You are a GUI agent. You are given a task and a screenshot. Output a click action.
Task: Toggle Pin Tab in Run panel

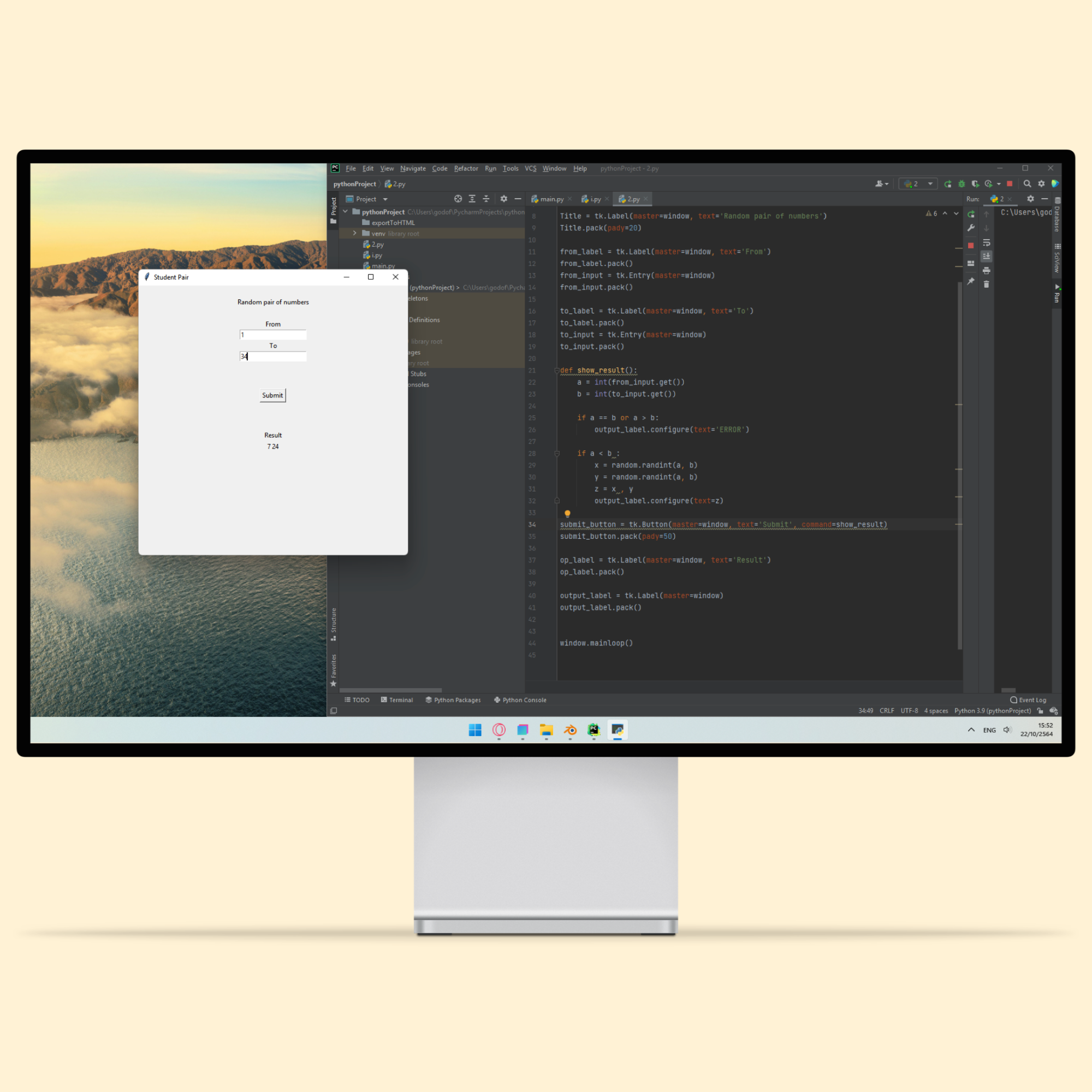pyautogui.click(x=970, y=281)
